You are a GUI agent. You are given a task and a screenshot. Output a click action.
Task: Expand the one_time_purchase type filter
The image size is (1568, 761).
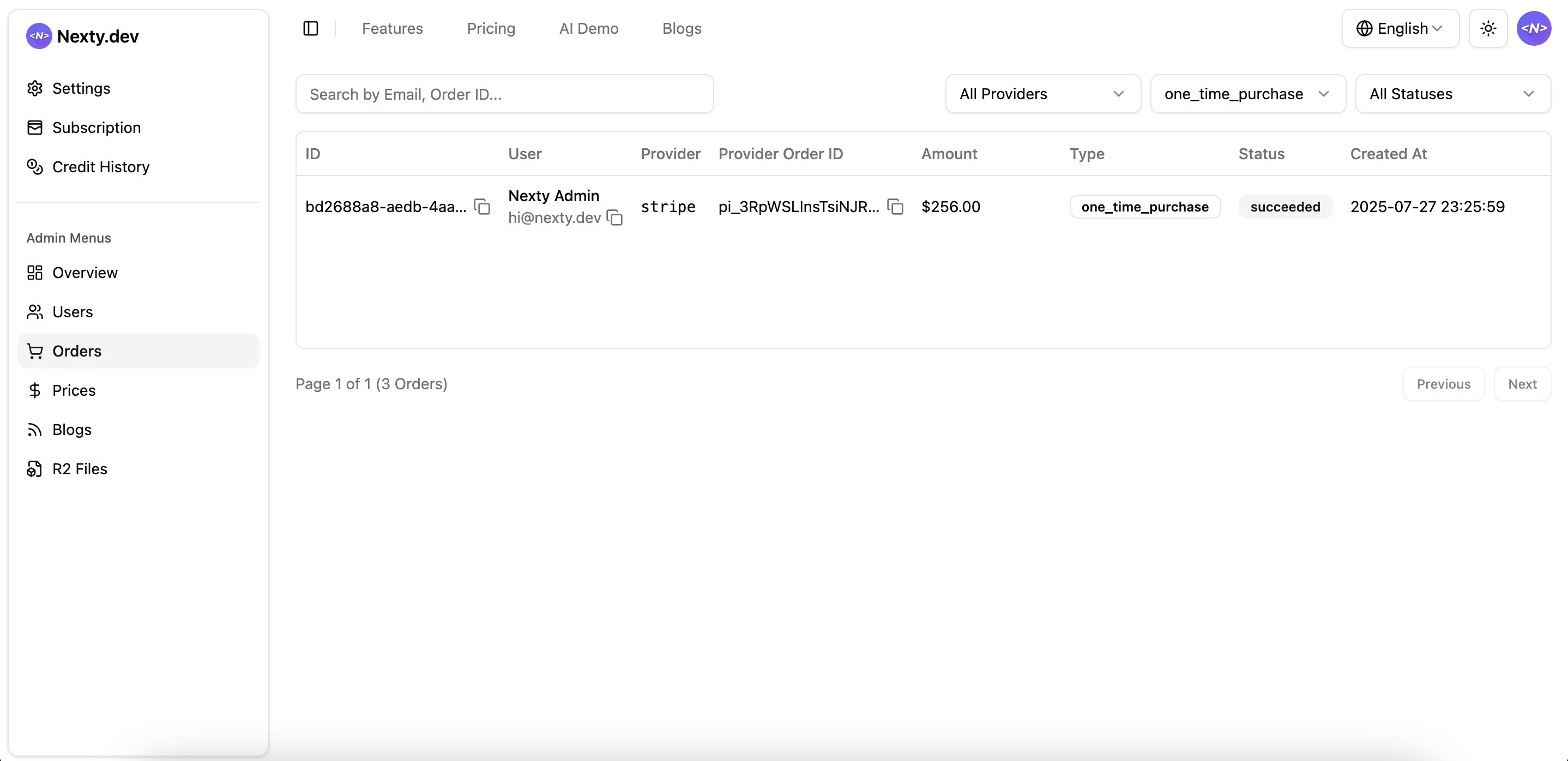[1247, 94]
